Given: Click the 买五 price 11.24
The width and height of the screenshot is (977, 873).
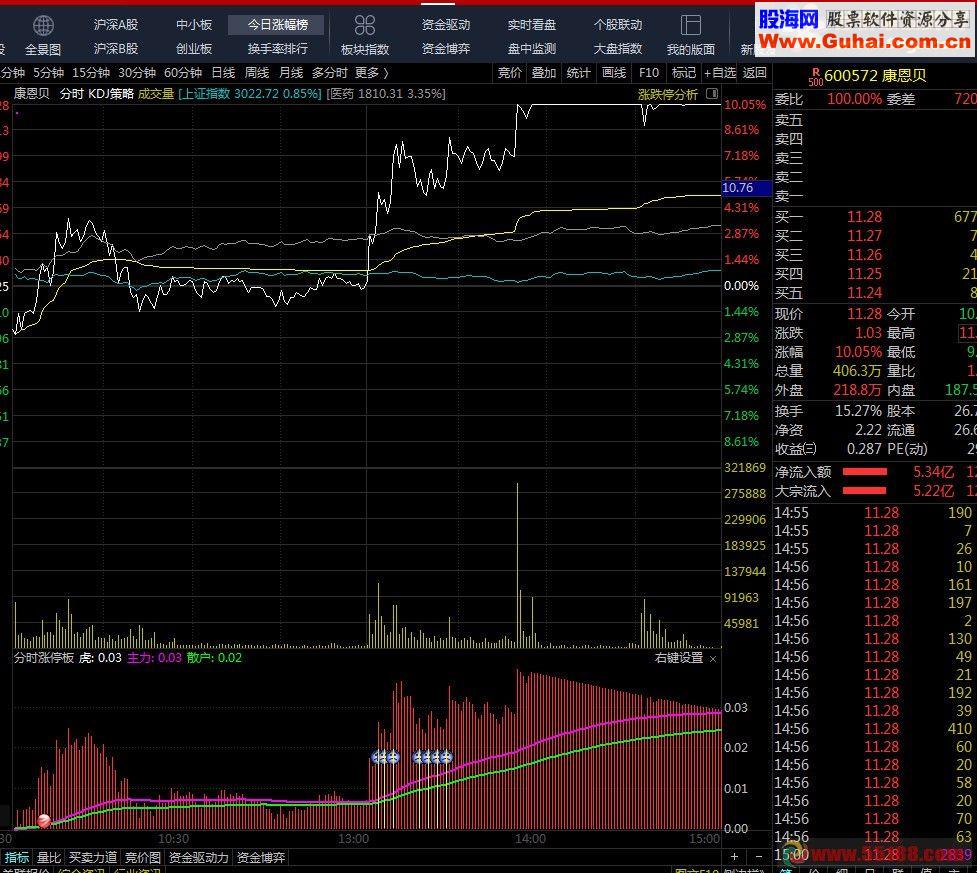Looking at the screenshot, I should [x=864, y=293].
